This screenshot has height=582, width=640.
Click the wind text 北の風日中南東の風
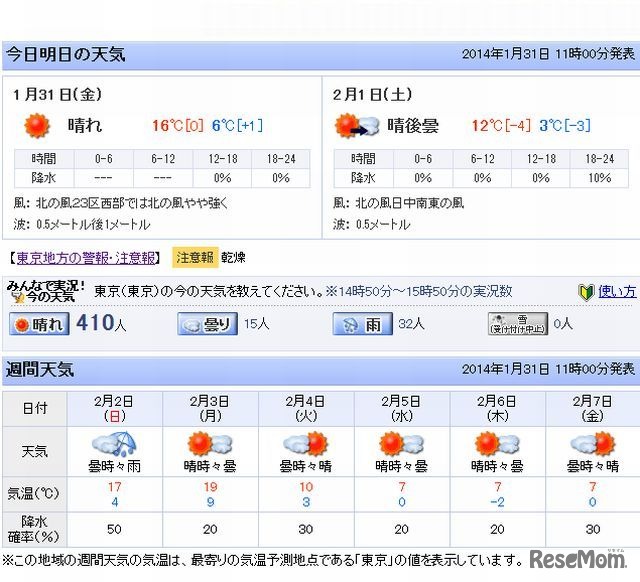pyautogui.click(x=410, y=203)
